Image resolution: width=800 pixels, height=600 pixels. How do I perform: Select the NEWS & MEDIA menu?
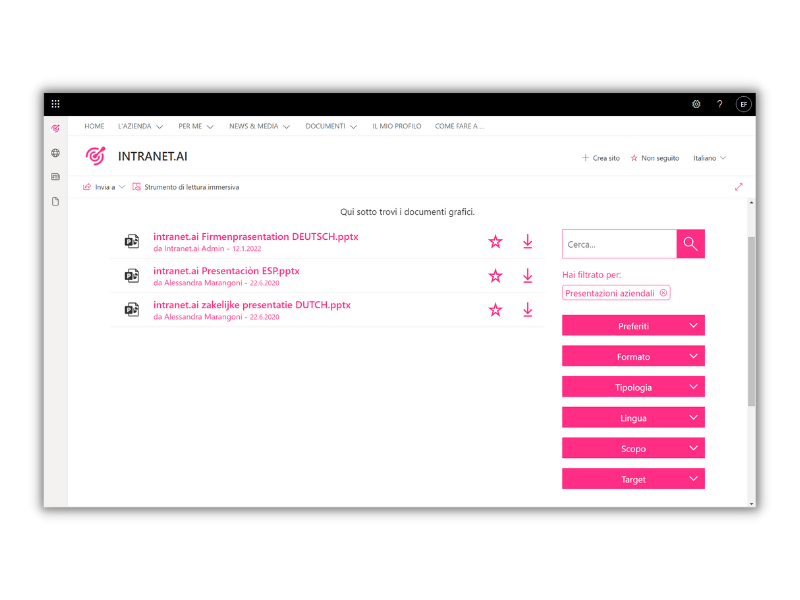pos(255,126)
